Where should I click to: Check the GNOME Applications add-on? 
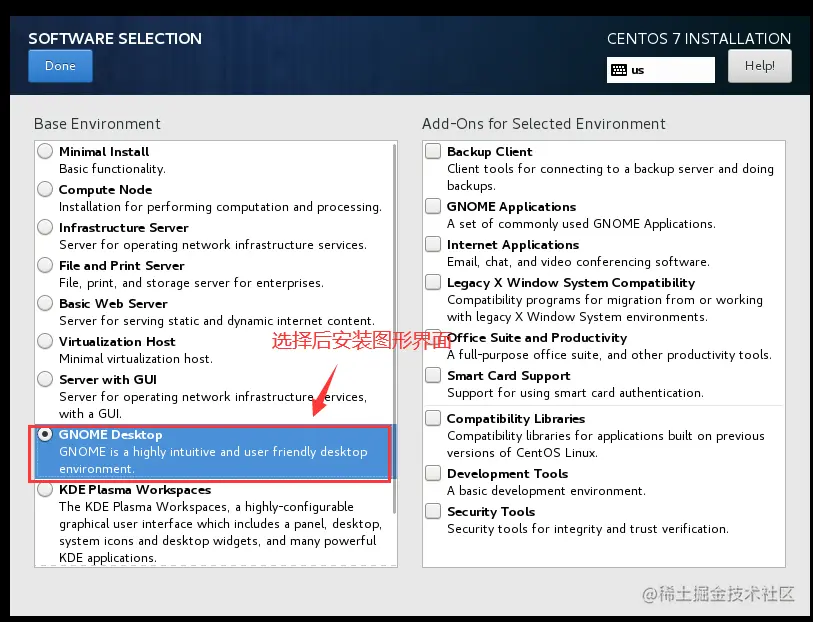[433, 206]
